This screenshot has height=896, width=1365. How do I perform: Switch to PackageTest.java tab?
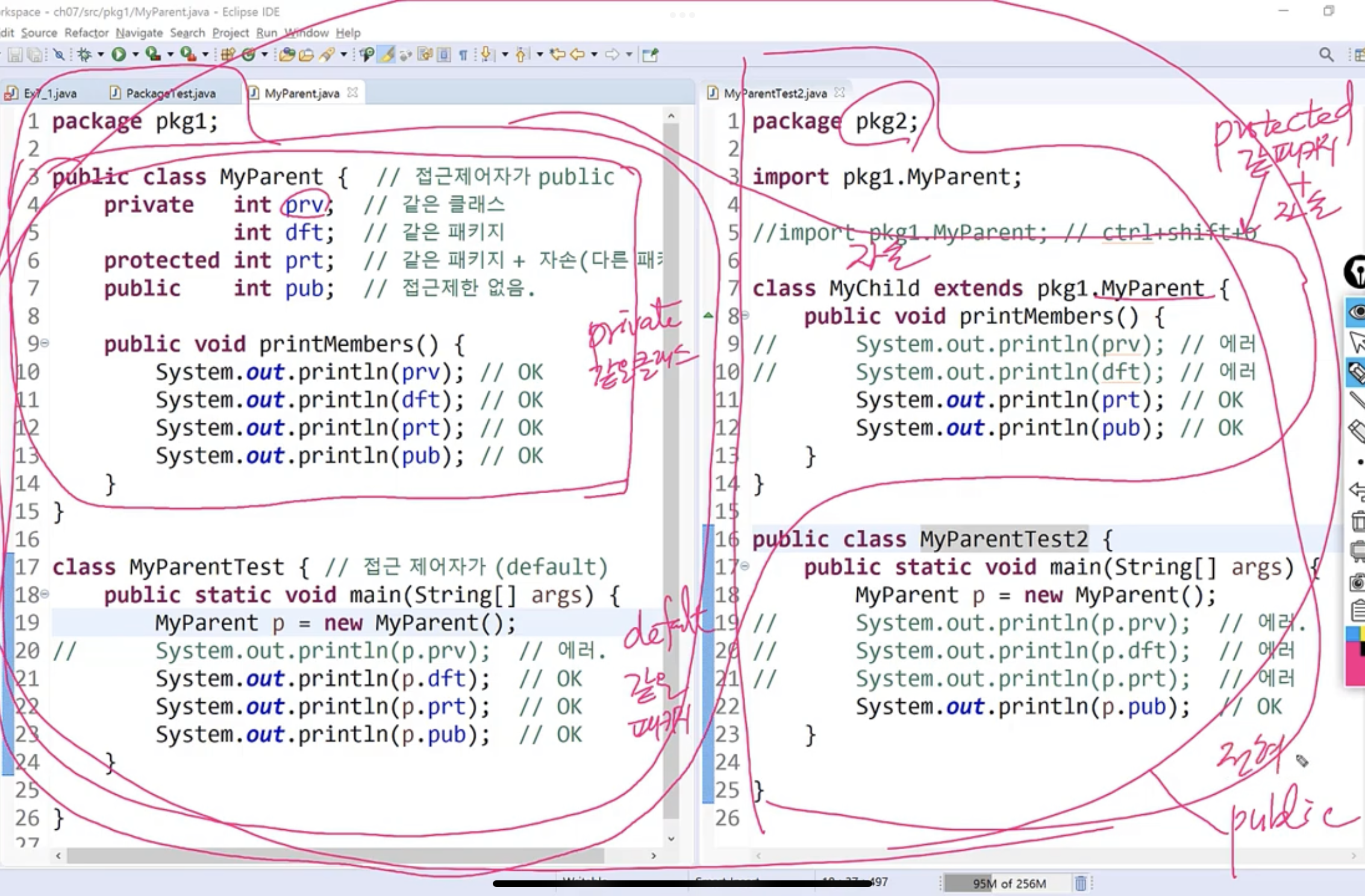(170, 93)
